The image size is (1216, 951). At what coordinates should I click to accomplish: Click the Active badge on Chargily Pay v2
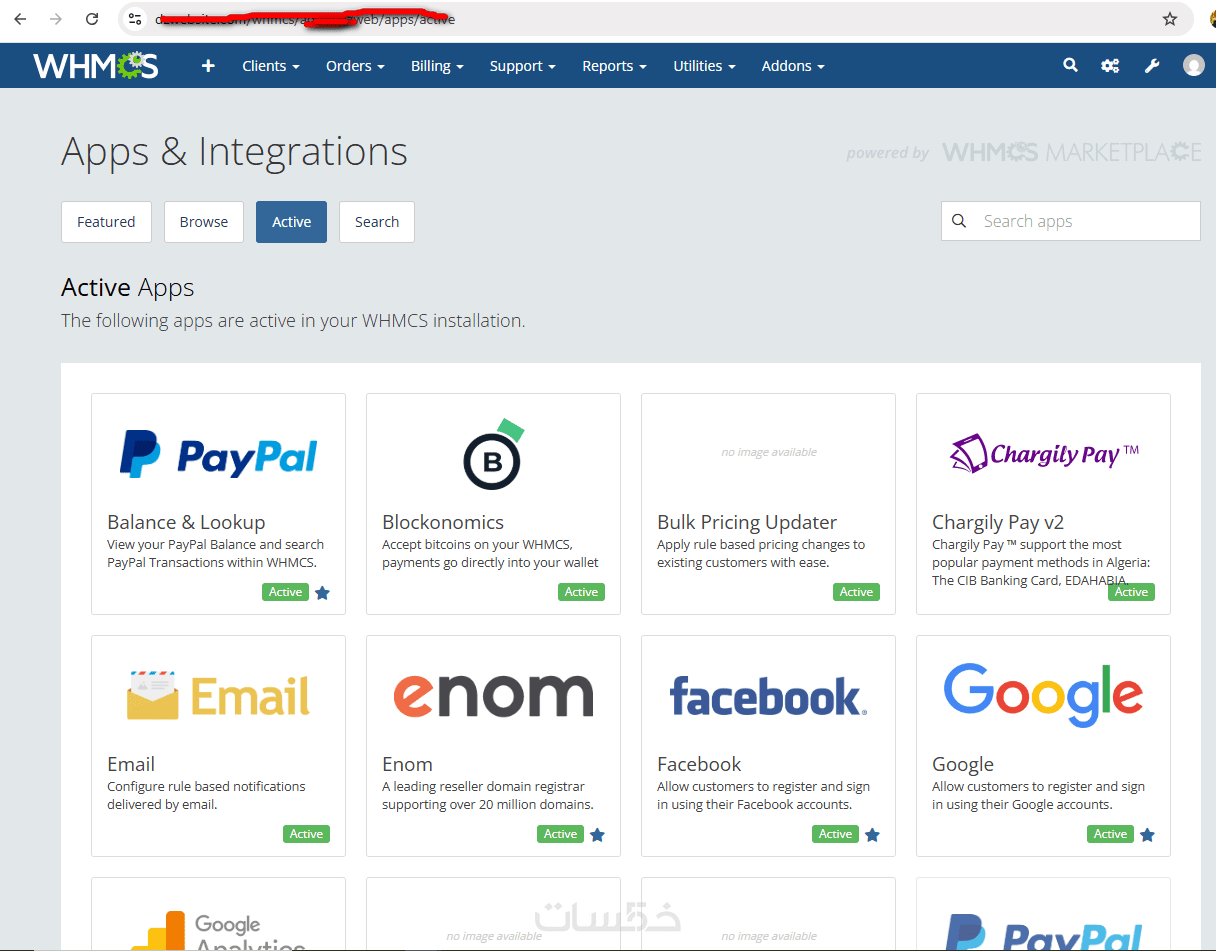(x=1131, y=592)
